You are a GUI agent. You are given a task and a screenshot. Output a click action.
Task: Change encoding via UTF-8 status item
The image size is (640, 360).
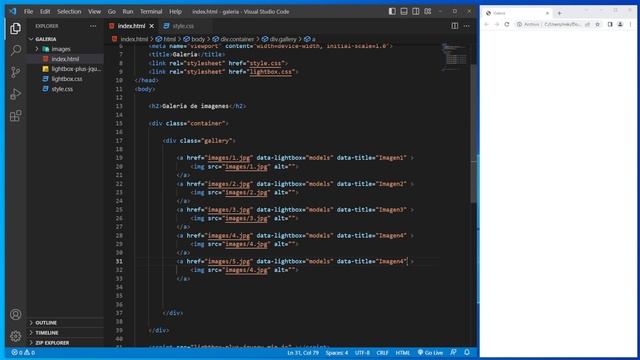click(x=362, y=352)
